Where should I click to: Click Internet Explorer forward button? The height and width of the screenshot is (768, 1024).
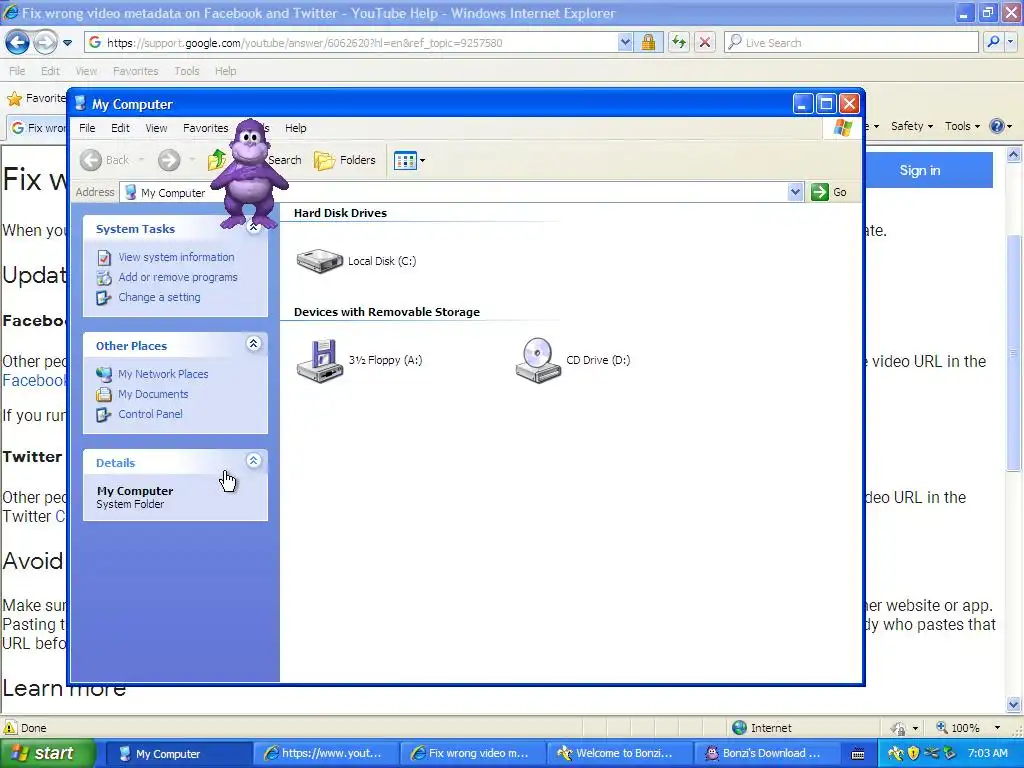(x=45, y=43)
